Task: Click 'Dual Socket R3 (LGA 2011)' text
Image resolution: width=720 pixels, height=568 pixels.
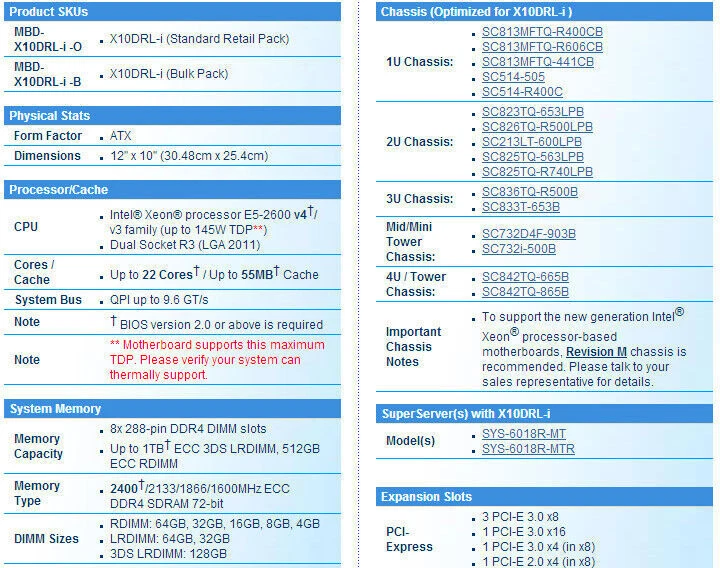Action: click(185, 245)
